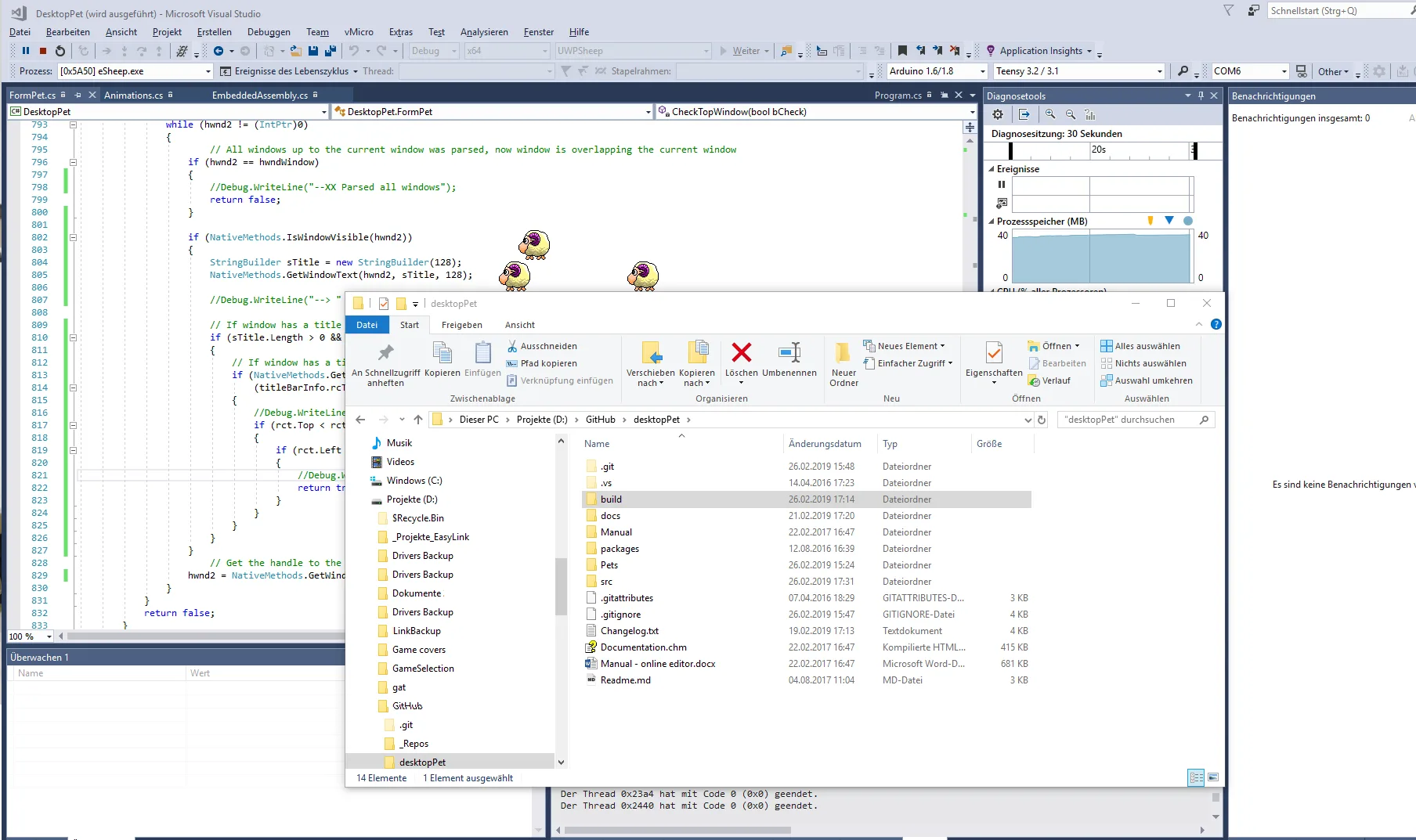1416x840 pixels.
Task: Collapse the Ereignisse section in Diagnosetools
Action: click(x=992, y=169)
